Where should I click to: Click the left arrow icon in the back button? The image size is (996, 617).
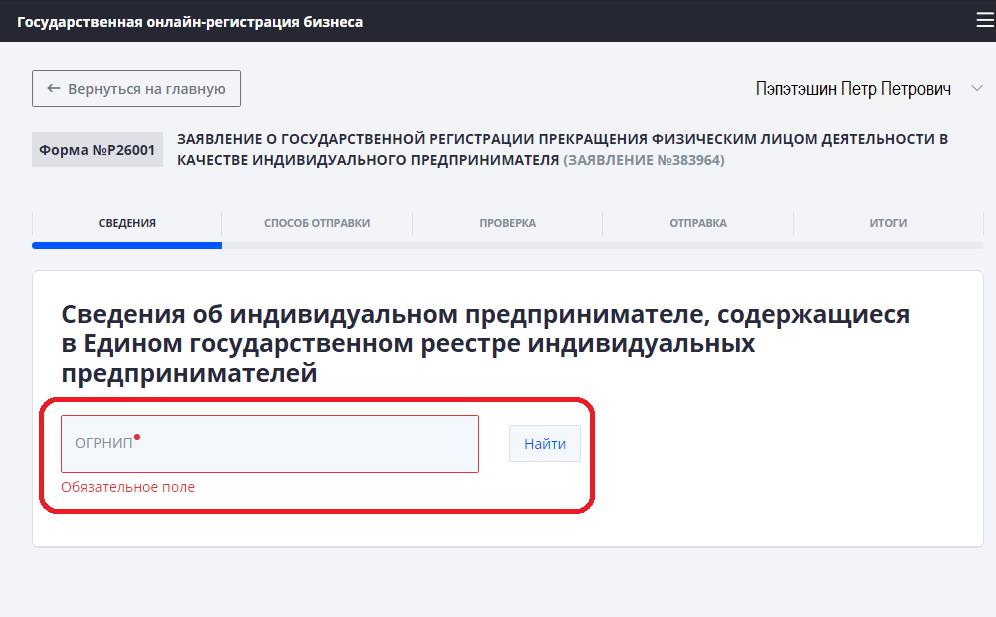click(54, 89)
